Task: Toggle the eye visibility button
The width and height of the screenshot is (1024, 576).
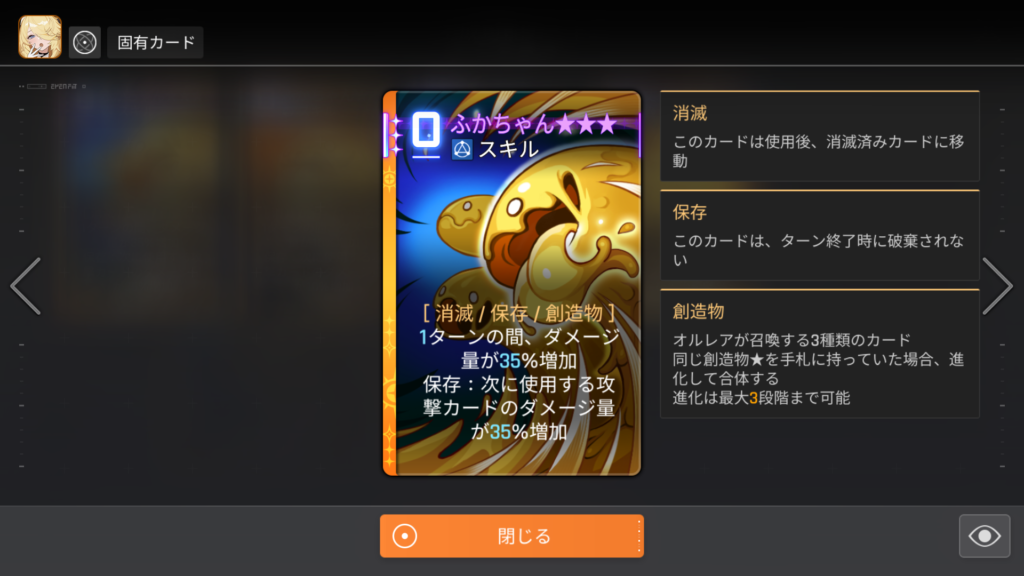Action: tap(984, 536)
